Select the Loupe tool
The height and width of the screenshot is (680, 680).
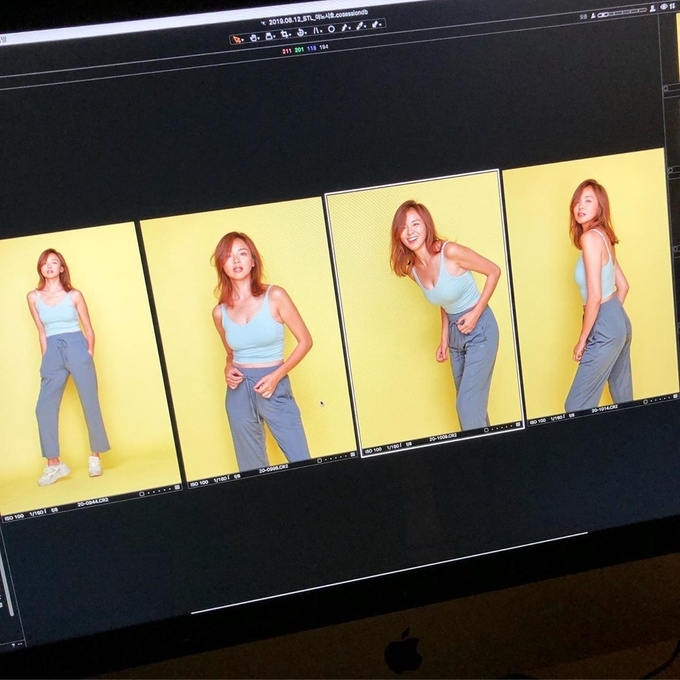269,36
